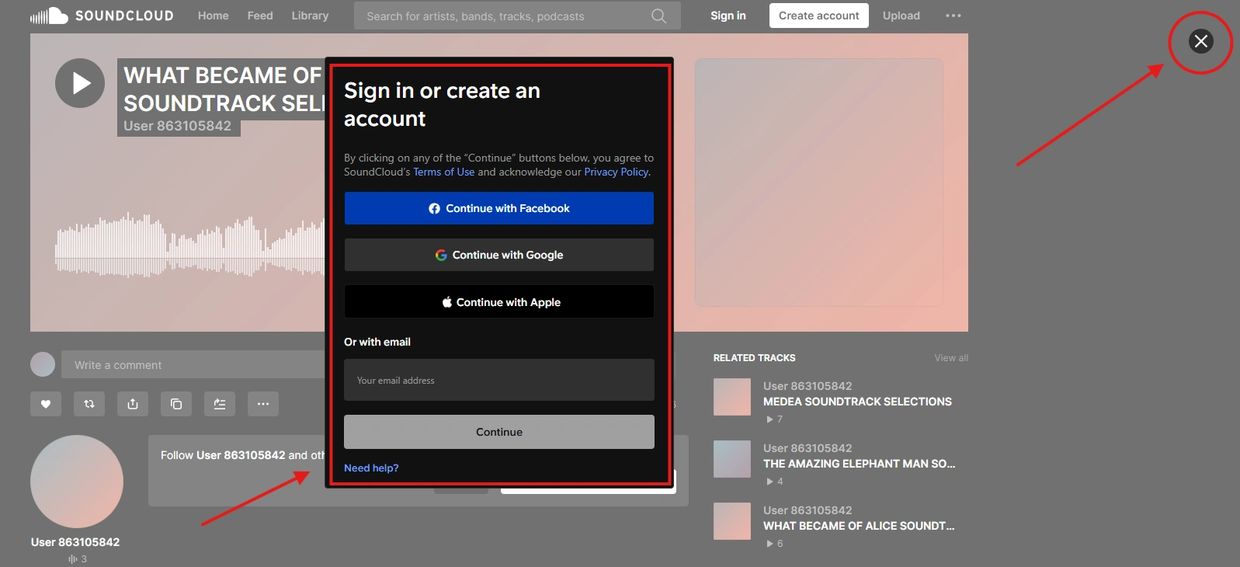Open MEDEA SOUNDTRACK SELECTIONS related track thumbnail

tap(732, 397)
